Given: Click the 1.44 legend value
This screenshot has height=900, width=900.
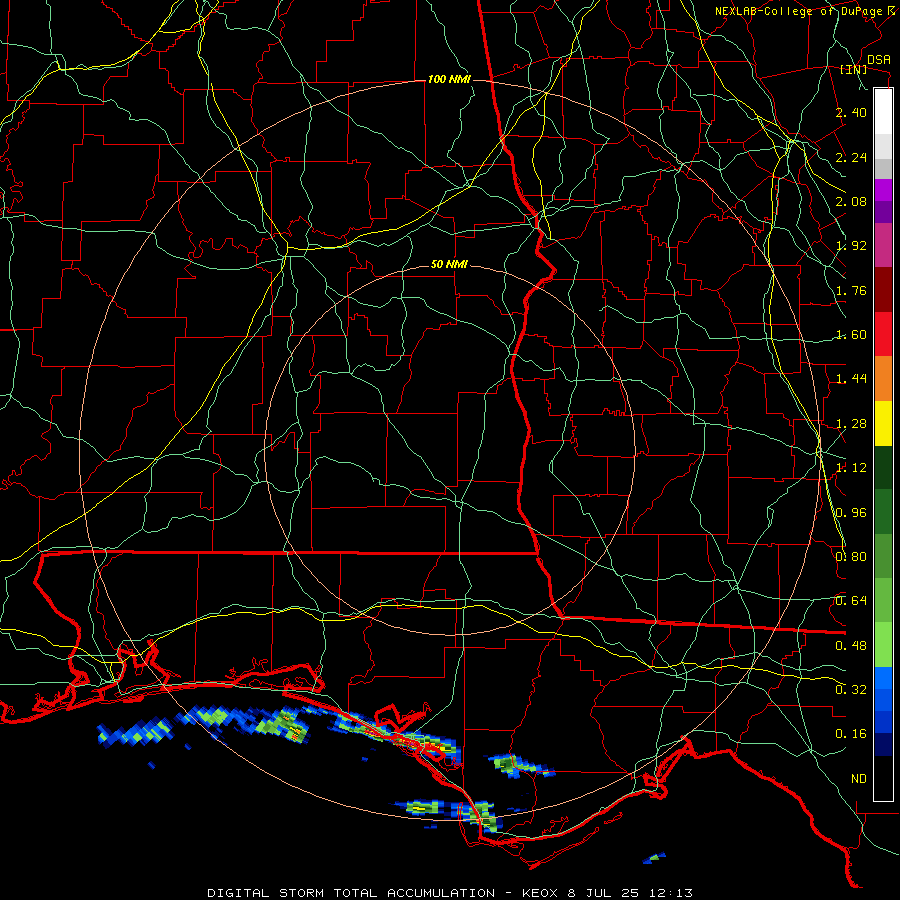Looking at the screenshot, I should pyautogui.click(x=851, y=379).
